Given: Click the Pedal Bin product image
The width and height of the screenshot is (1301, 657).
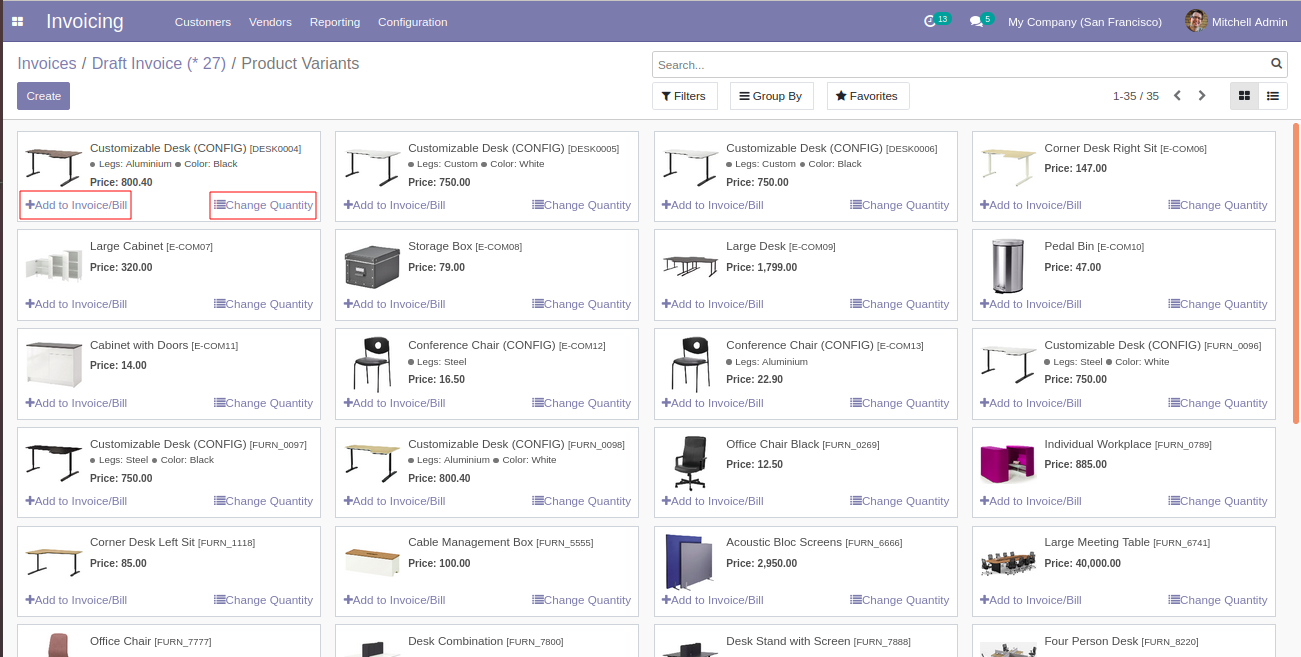Looking at the screenshot, I should 1008,266.
